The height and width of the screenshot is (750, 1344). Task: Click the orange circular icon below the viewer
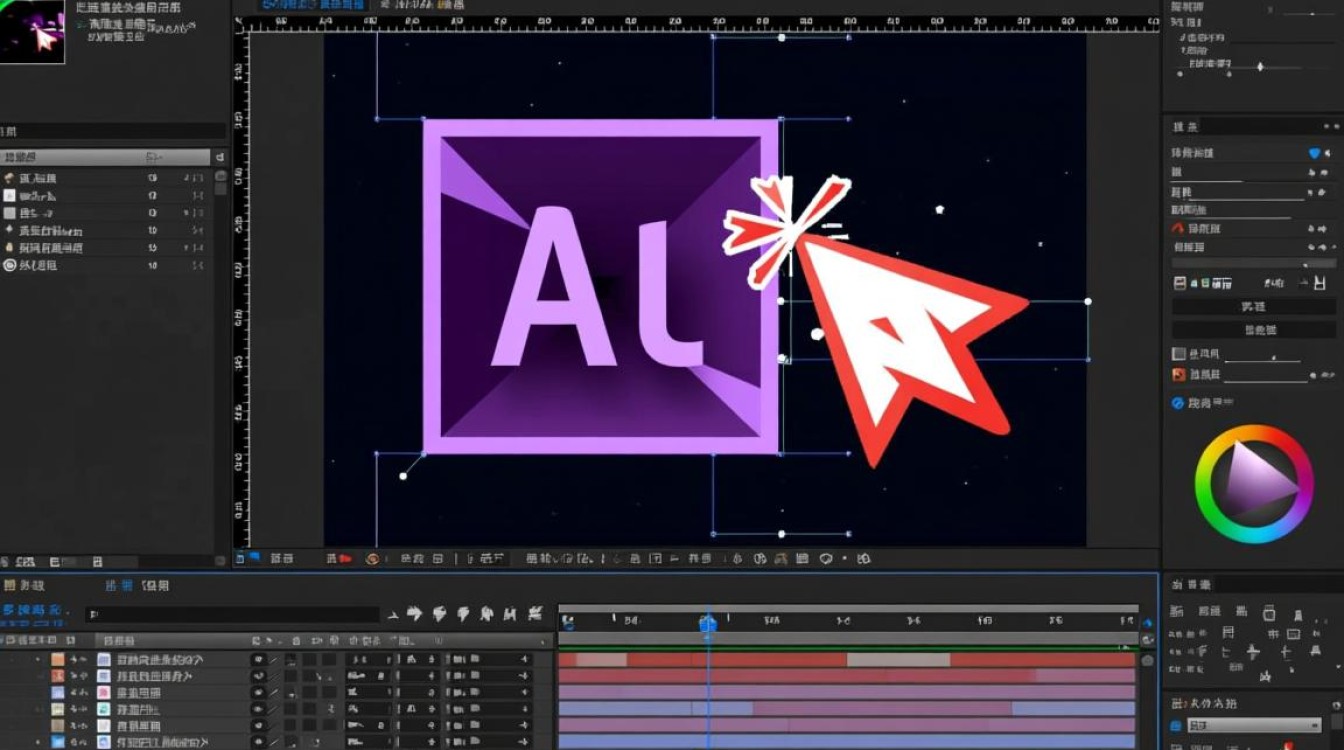tap(373, 559)
